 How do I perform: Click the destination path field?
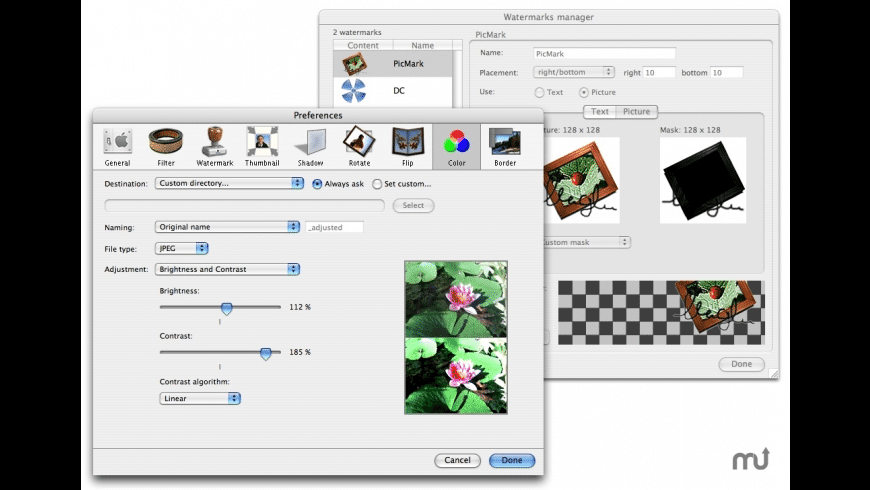tap(244, 205)
